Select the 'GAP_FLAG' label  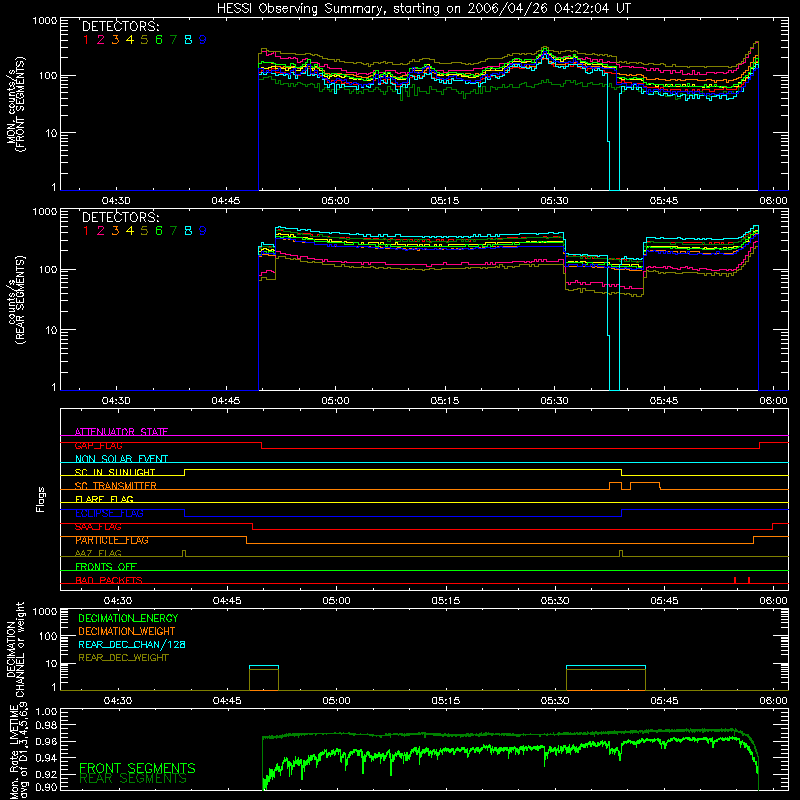(98, 445)
